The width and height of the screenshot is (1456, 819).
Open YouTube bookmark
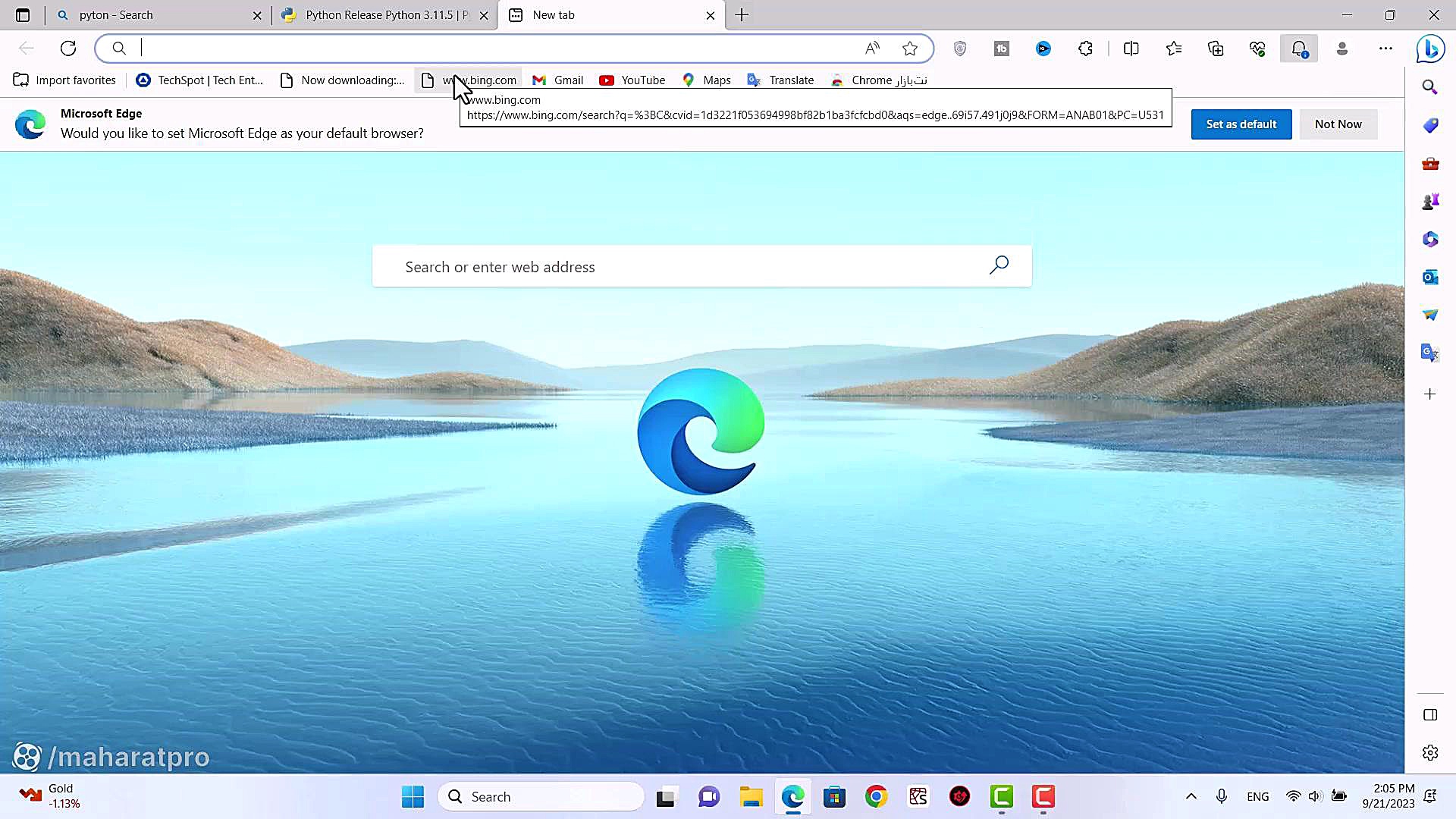coord(632,80)
